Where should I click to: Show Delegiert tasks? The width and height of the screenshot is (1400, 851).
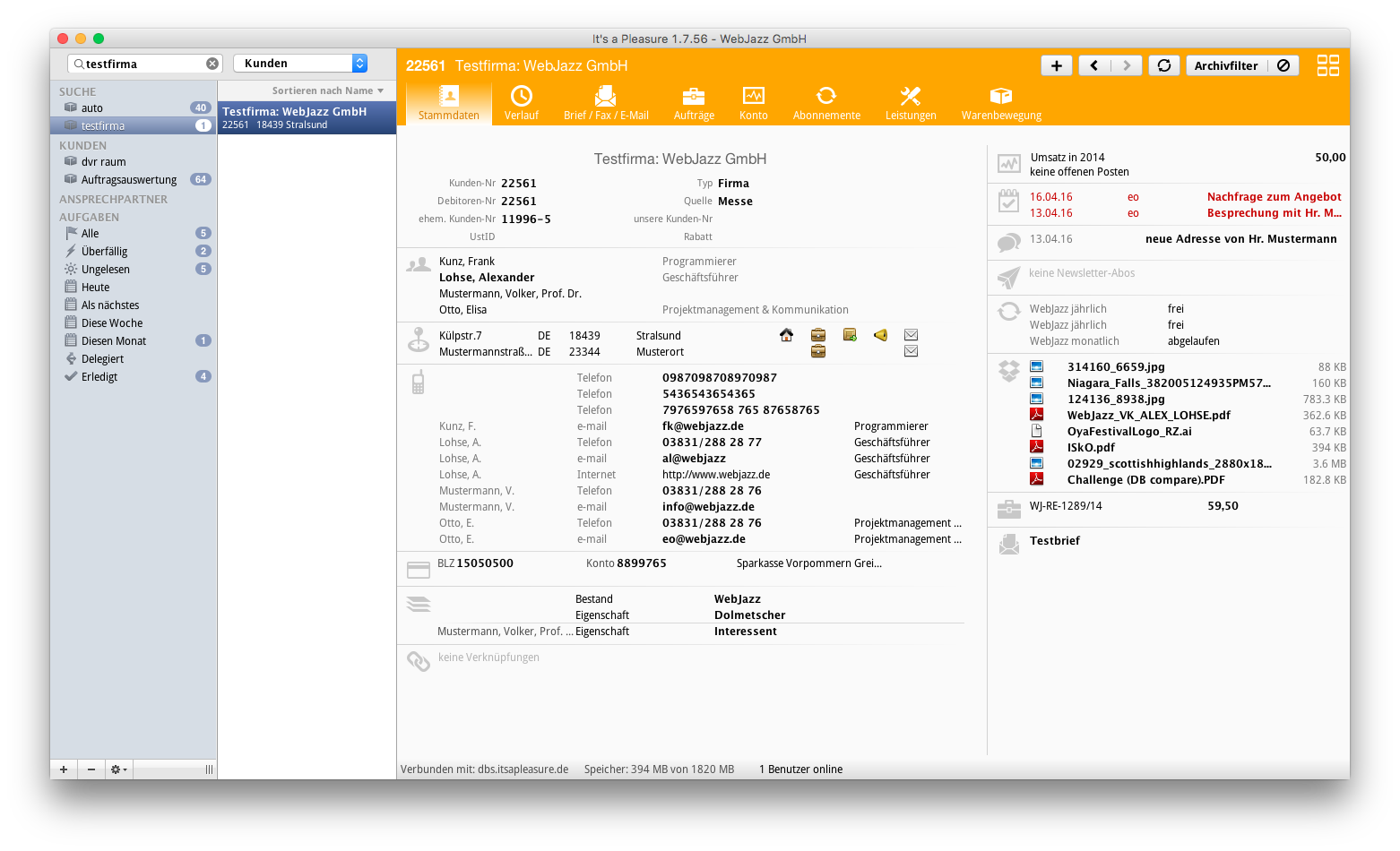click(134, 358)
